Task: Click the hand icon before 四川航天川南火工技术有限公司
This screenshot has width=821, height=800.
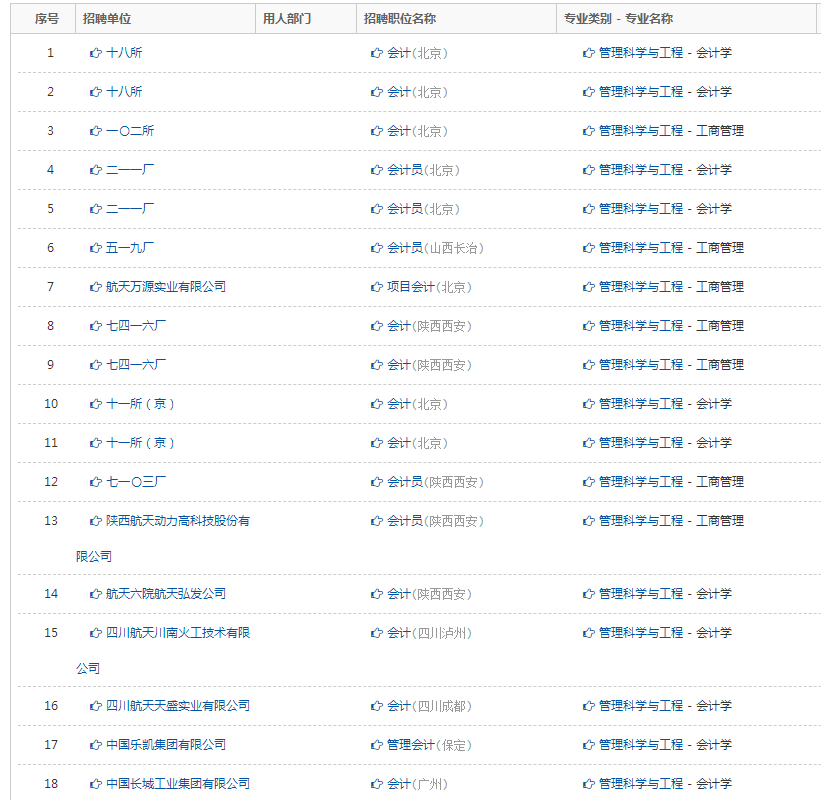Action: [95, 633]
